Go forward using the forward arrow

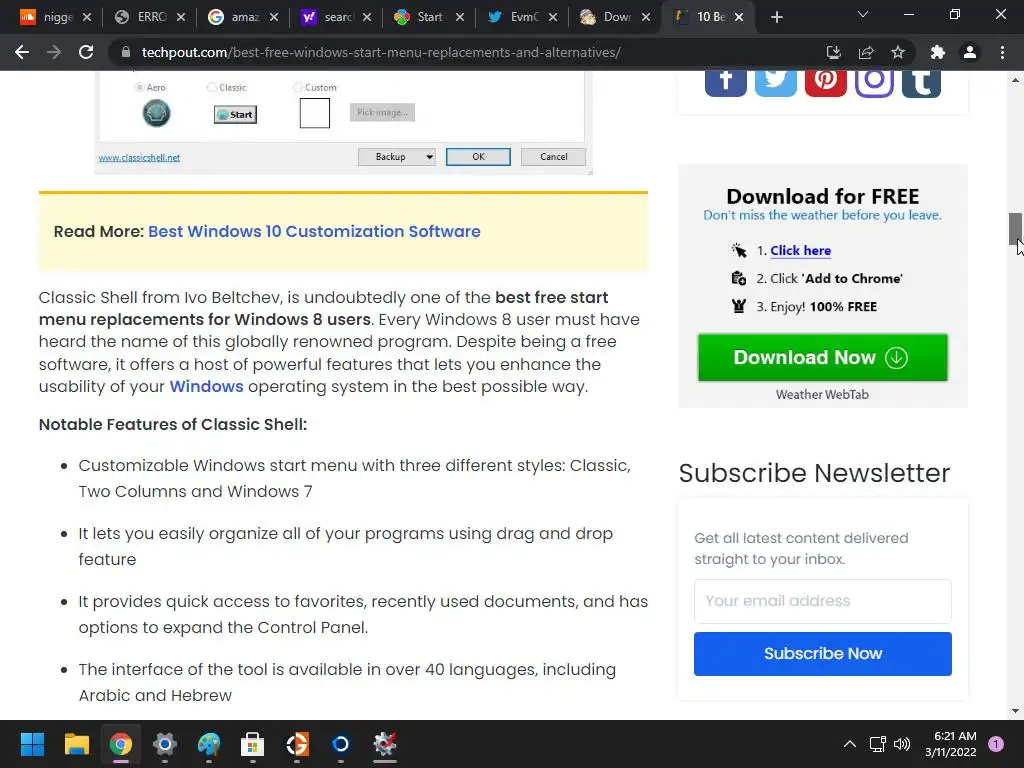tap(54, 52)
